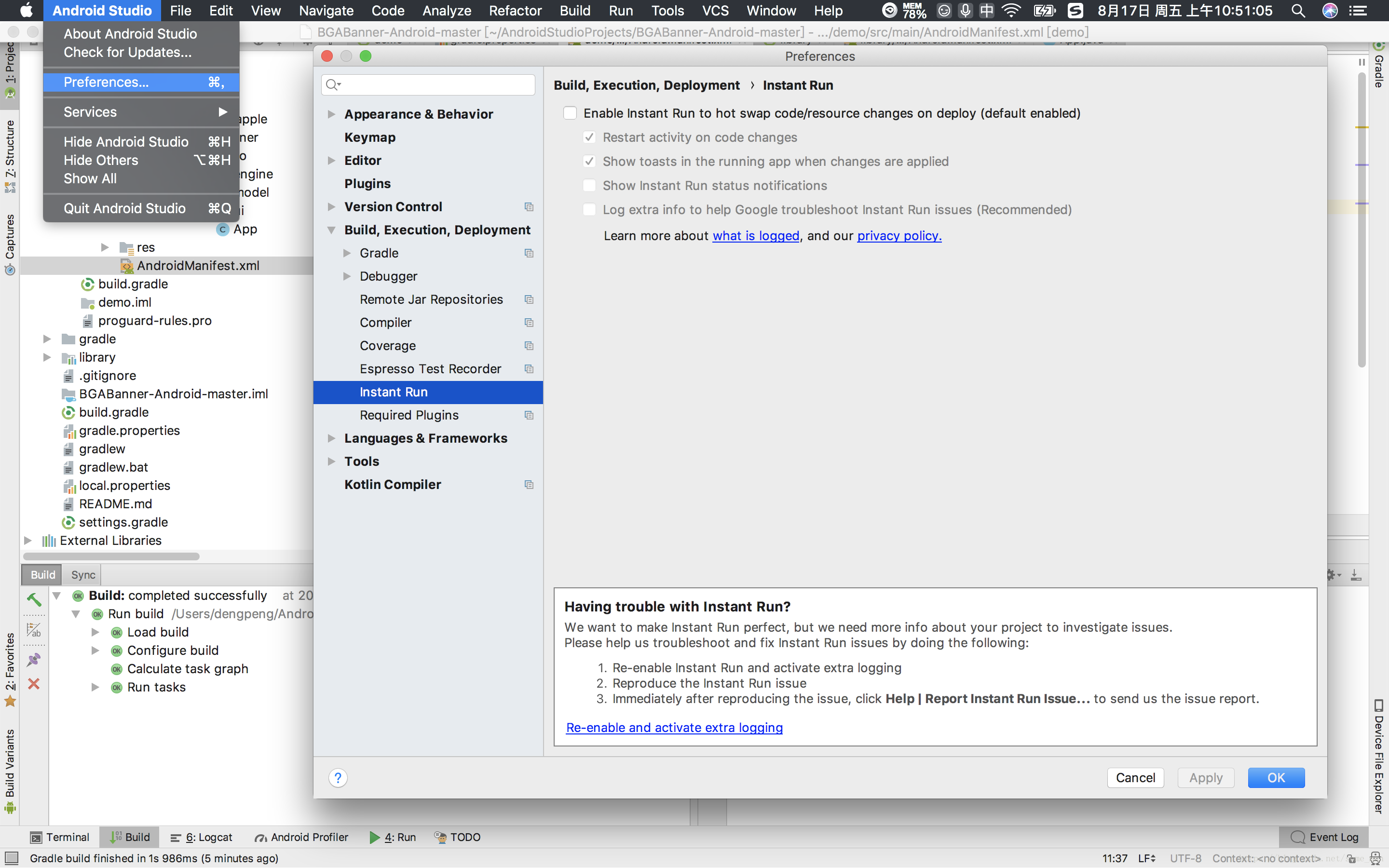Expand the Languages & Frameworks section
Image resolution: width=1389 pixels, height=868 pixels.
pyautogui.click(x=331, y=439)
